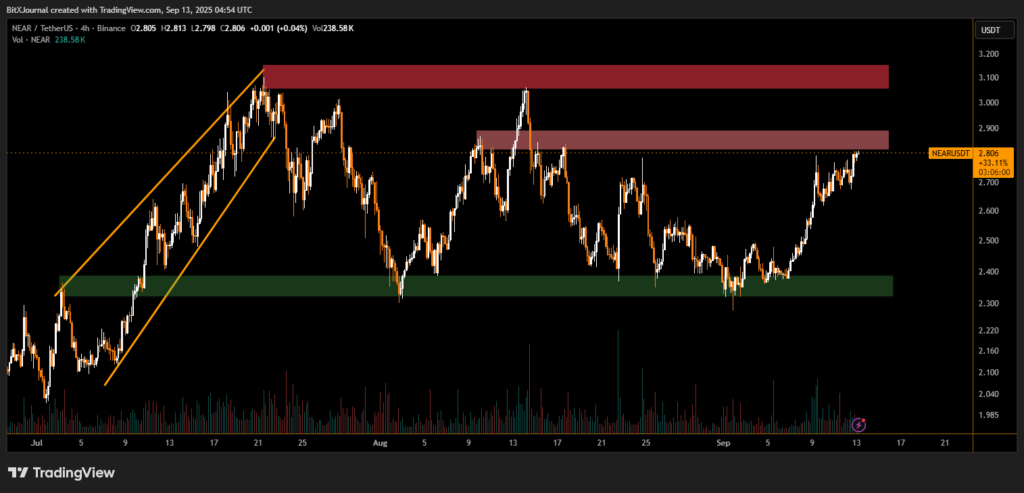
Task: Select the upper orange channel trendline
Action: [x=160, y=182]
